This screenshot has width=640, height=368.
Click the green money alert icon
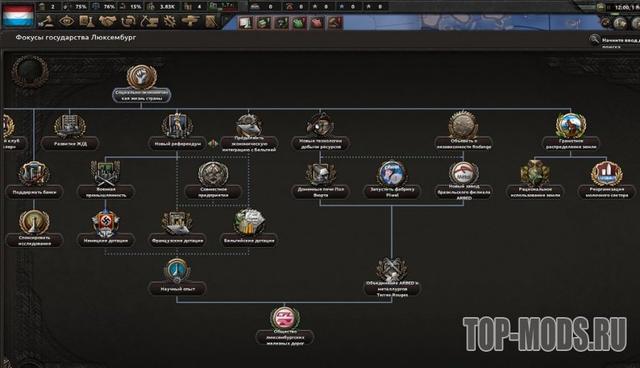pos(263,22)
